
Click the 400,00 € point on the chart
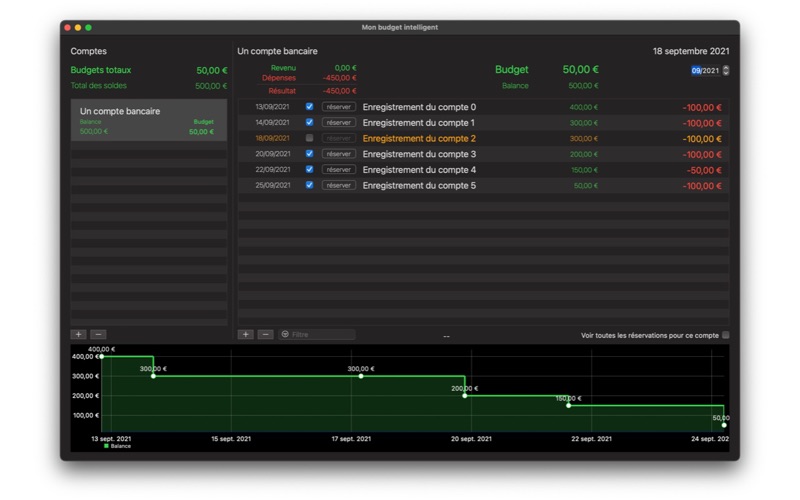point(102,357)
